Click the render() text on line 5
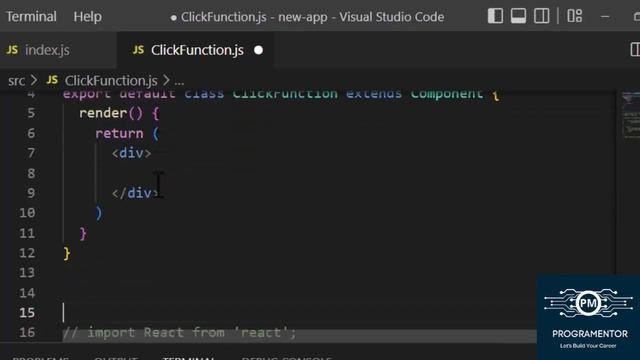 (111, 113)
